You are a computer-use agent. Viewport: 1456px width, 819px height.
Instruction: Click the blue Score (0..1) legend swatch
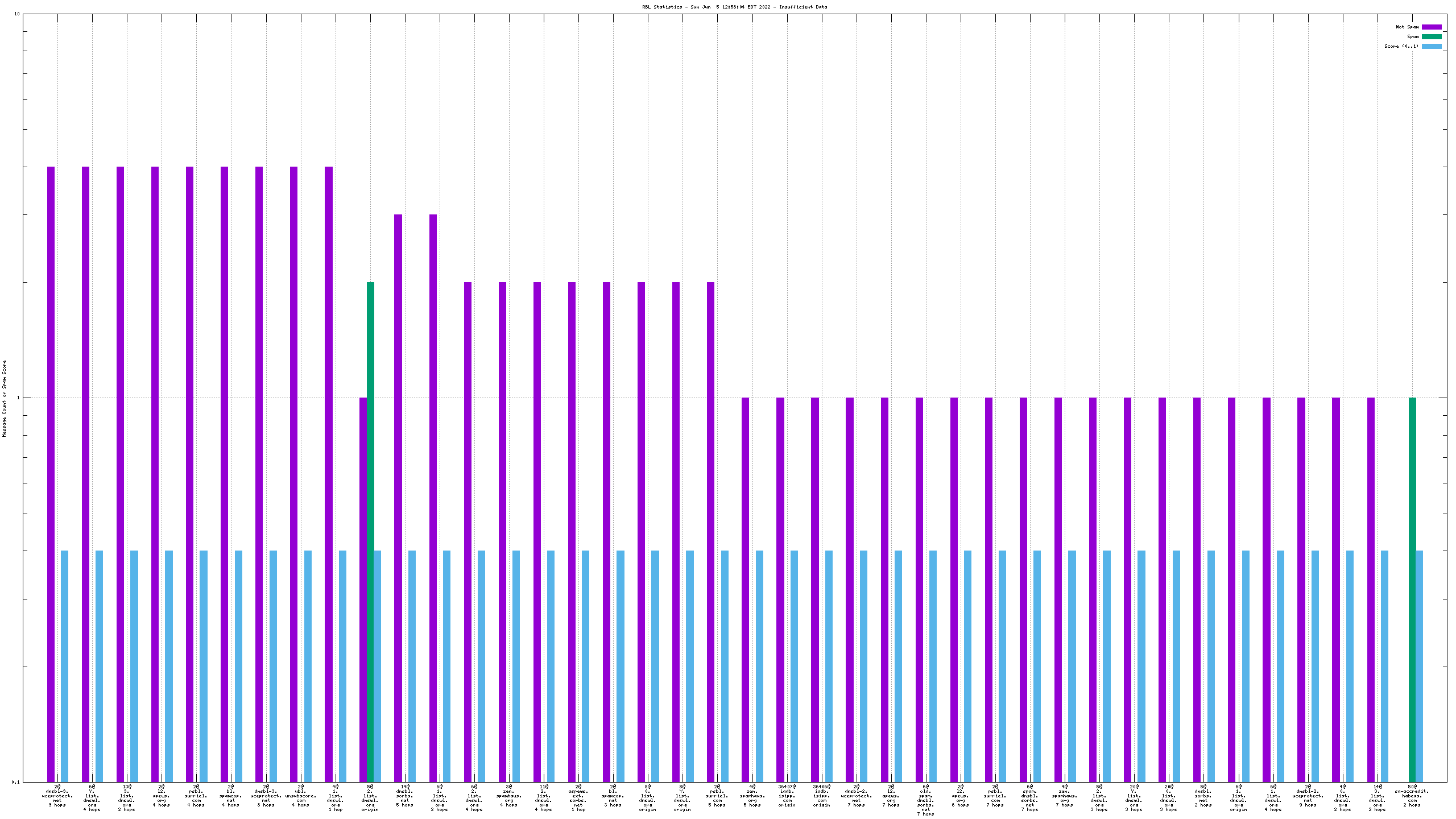pos(1432,46)
